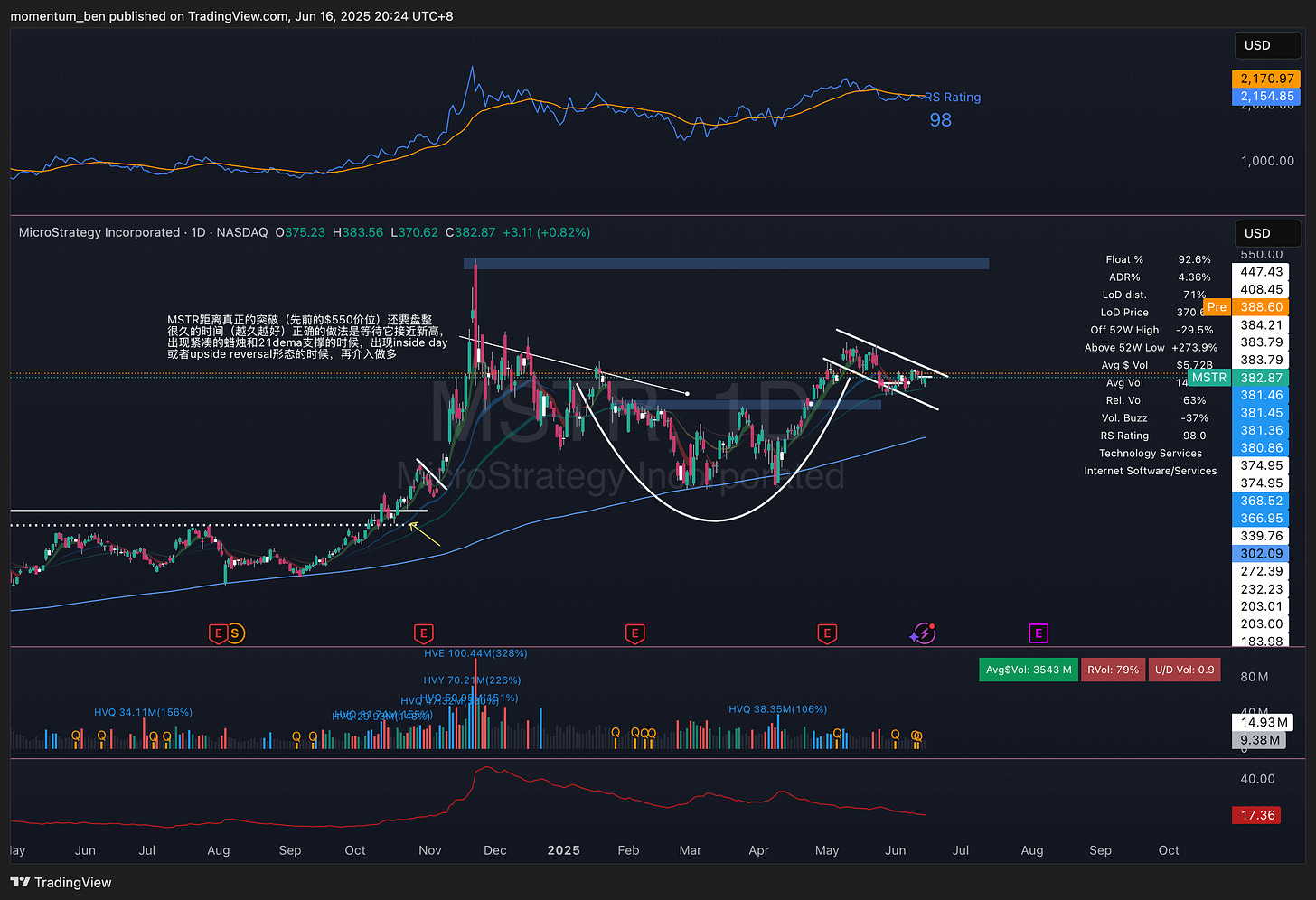The height and width of the screenshot is (900, 1316).
Task: Click the Internet Software/Services industry label
Action: point(1151,471)
